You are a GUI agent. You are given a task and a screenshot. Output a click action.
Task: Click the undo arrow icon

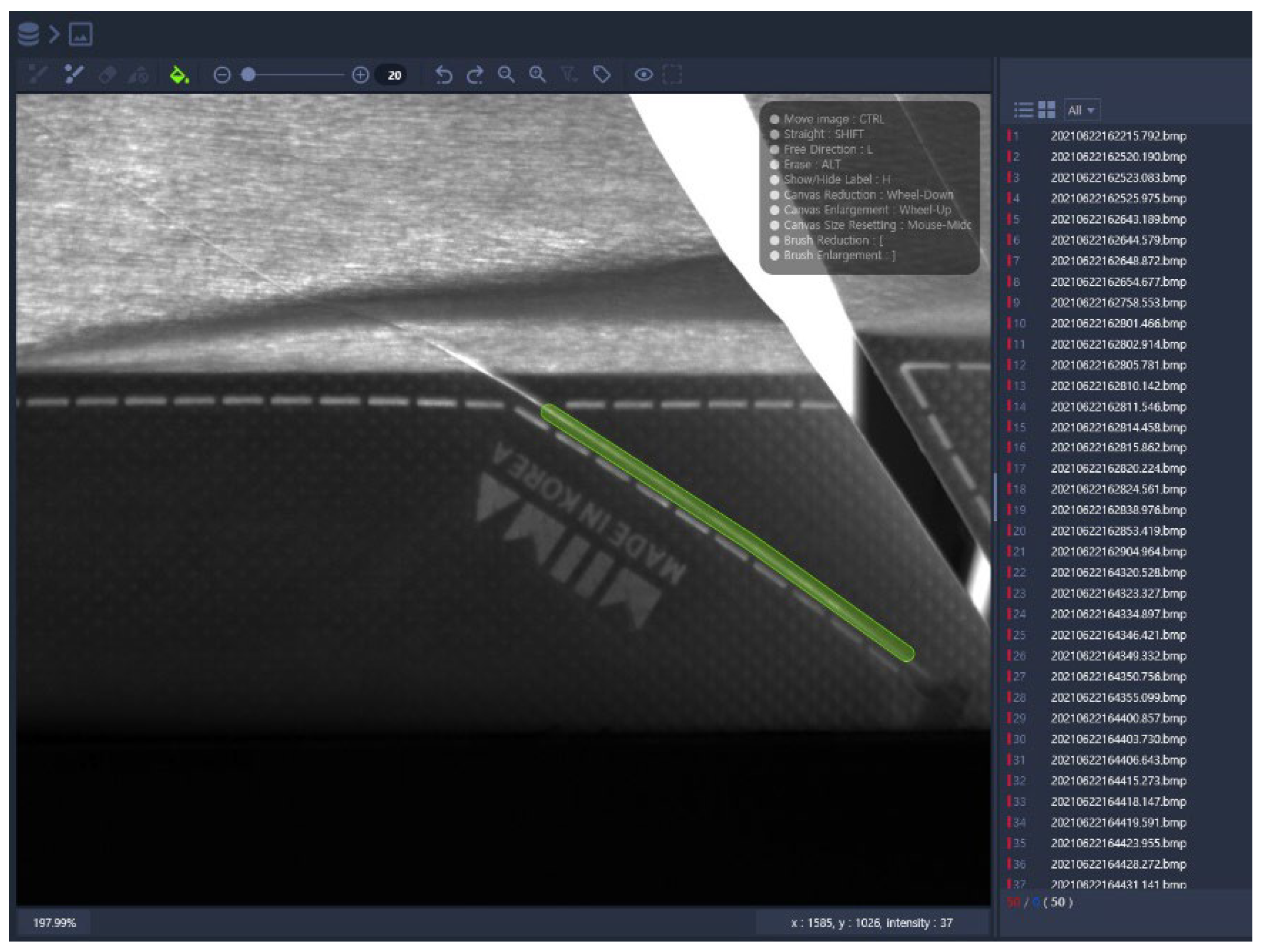click(x=443, y=74)
